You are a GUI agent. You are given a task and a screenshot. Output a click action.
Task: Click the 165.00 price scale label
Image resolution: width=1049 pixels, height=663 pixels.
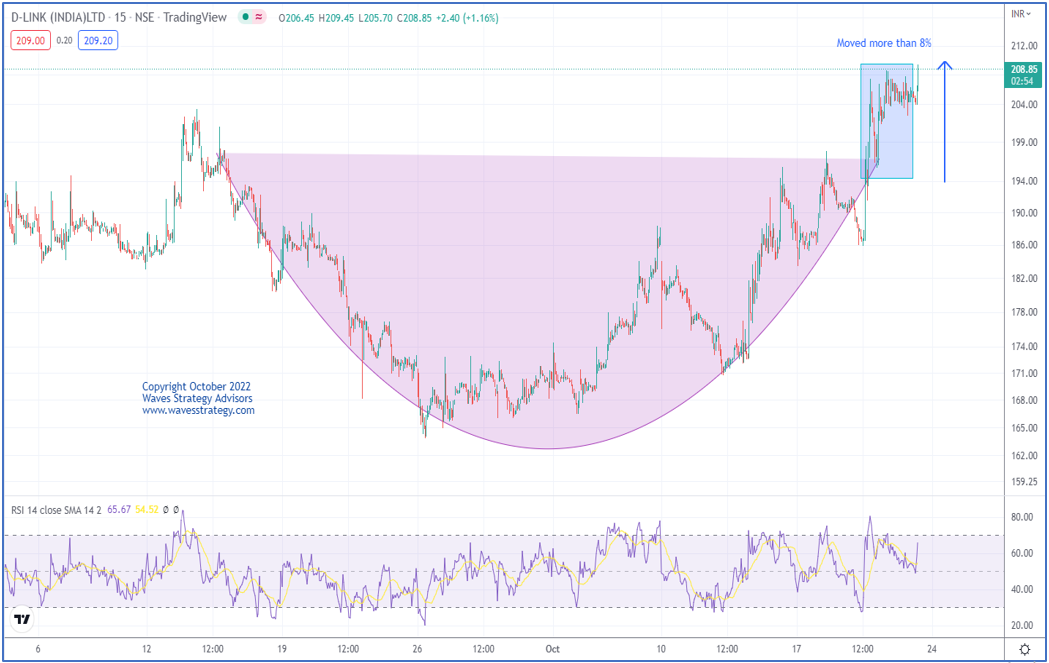click(1024, 428)
